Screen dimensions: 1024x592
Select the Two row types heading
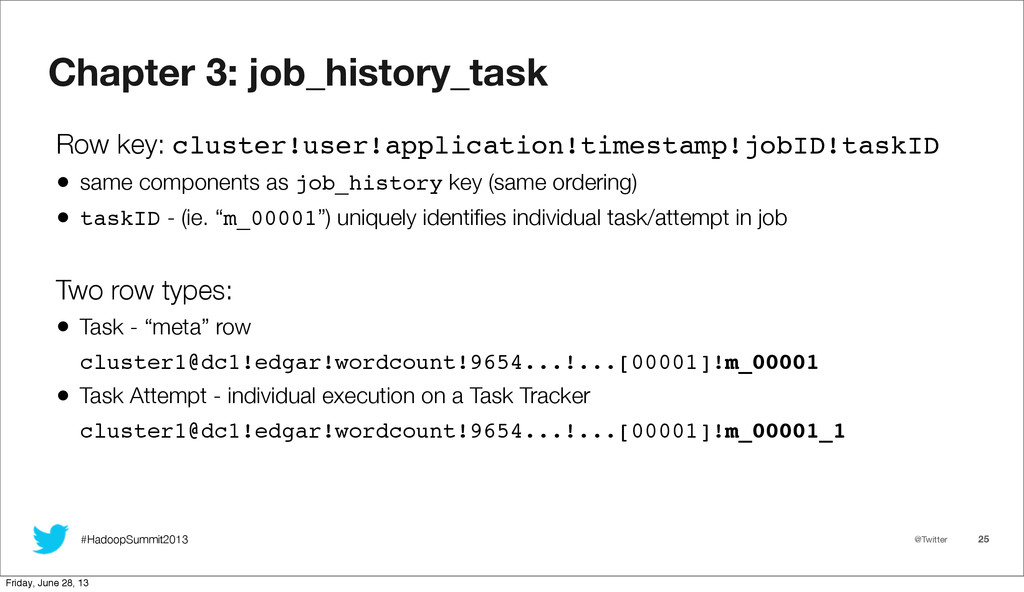click(x=144, y=291)
